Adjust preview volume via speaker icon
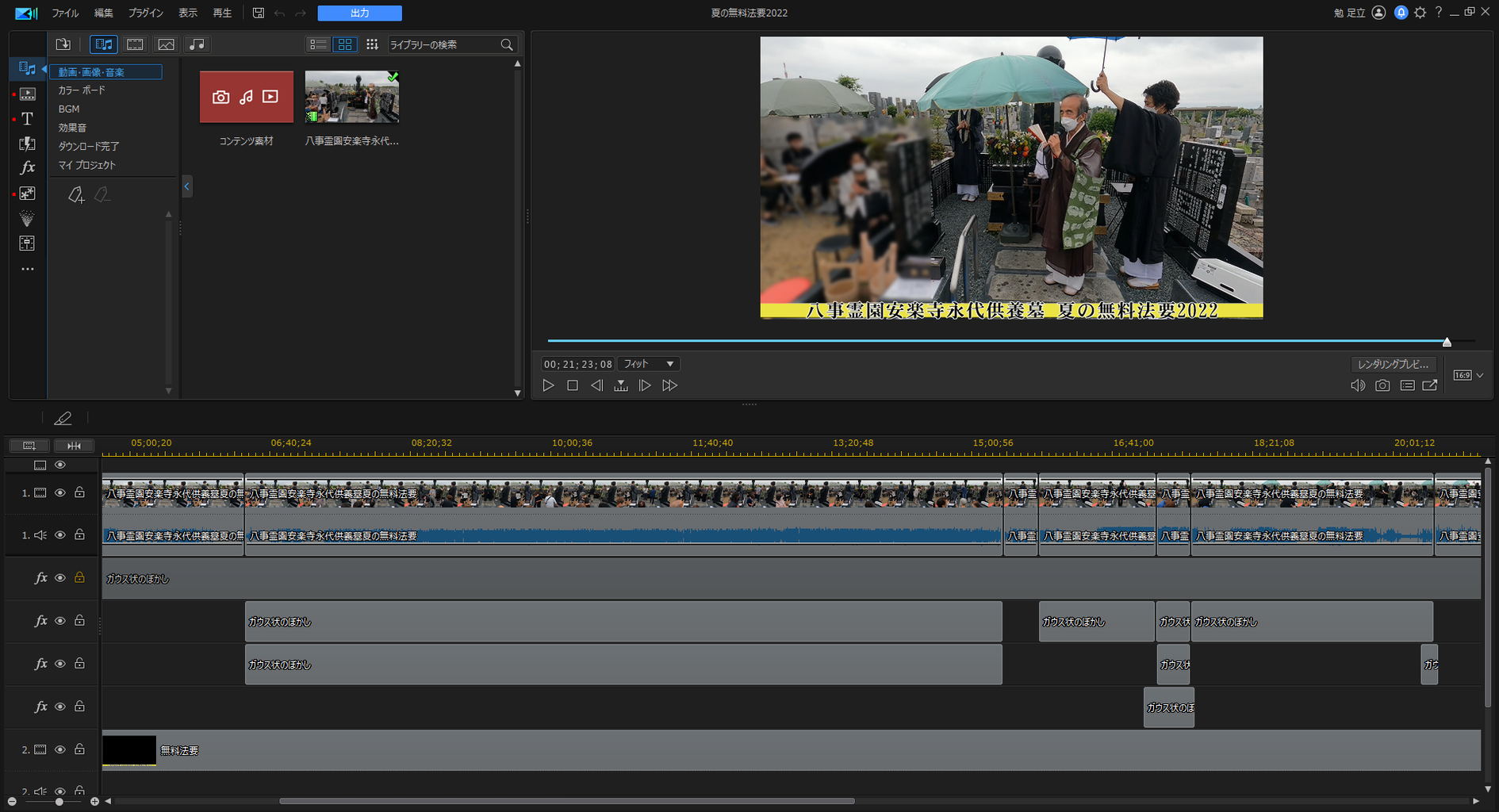The width and height of the screenshot is (1499, 812). click(x=1358, y=385)
